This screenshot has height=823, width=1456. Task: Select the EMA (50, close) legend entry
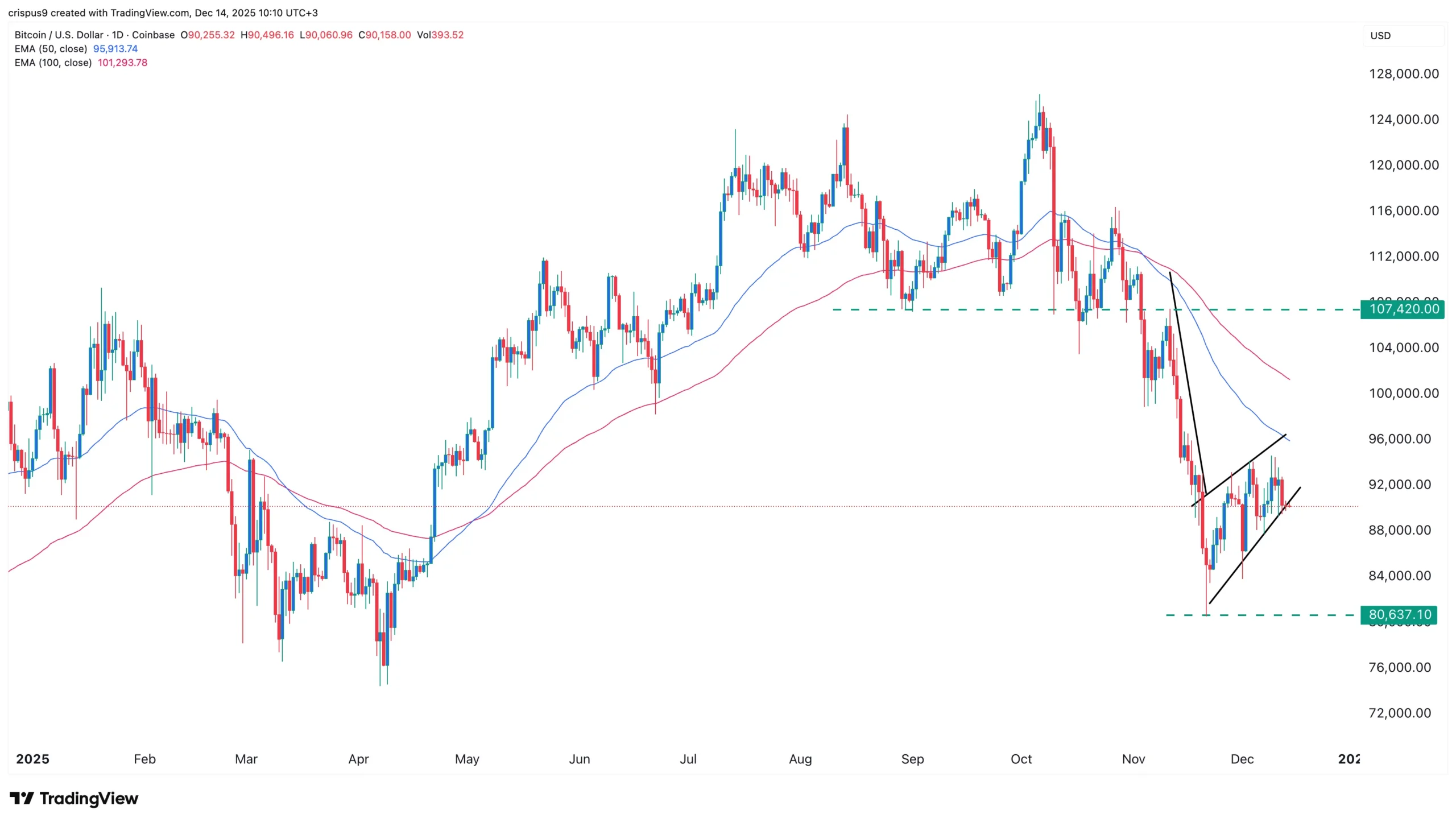[51, 49]
